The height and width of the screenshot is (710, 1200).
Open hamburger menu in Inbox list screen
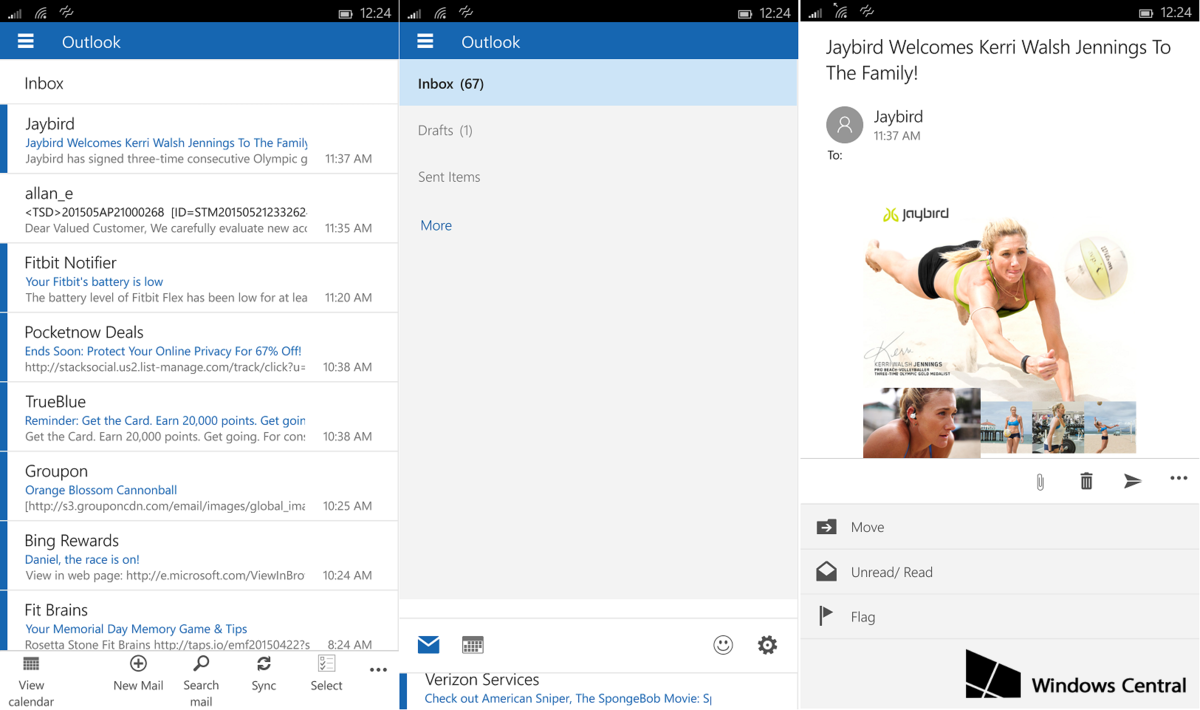coord(26,41)
